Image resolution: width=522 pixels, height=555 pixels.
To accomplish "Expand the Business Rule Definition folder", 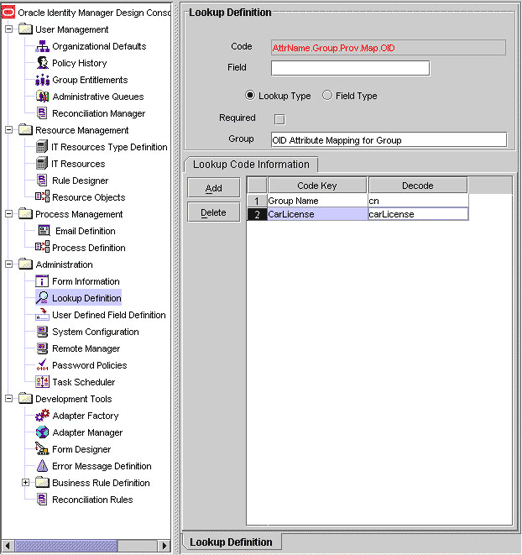I will pyautogui.click(x=25, y=482).
